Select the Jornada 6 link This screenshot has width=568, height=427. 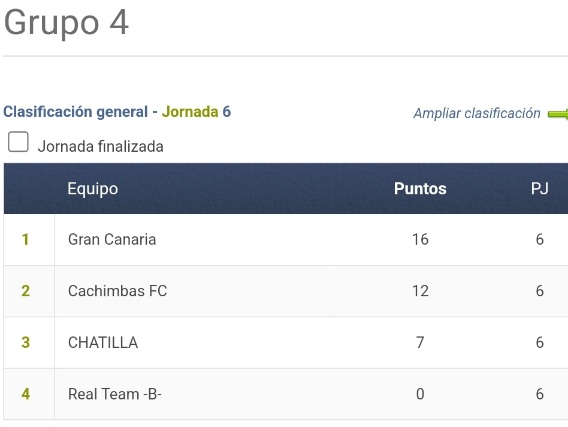196,112
